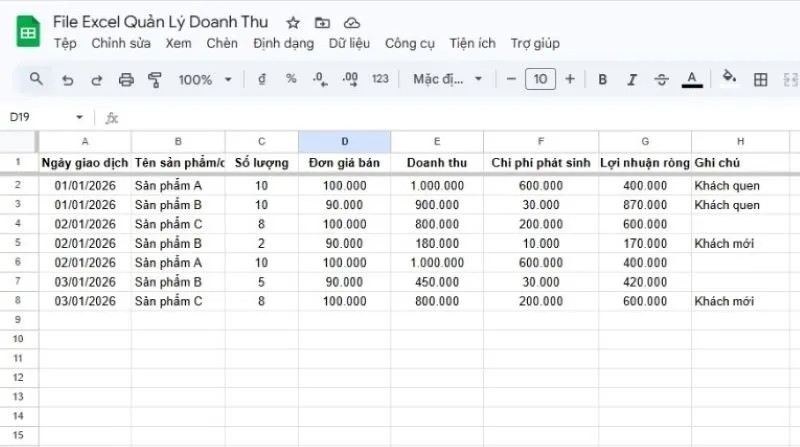Open the Chỉnh sửa menu
The image size is (800, 447).
coord(121,43)
